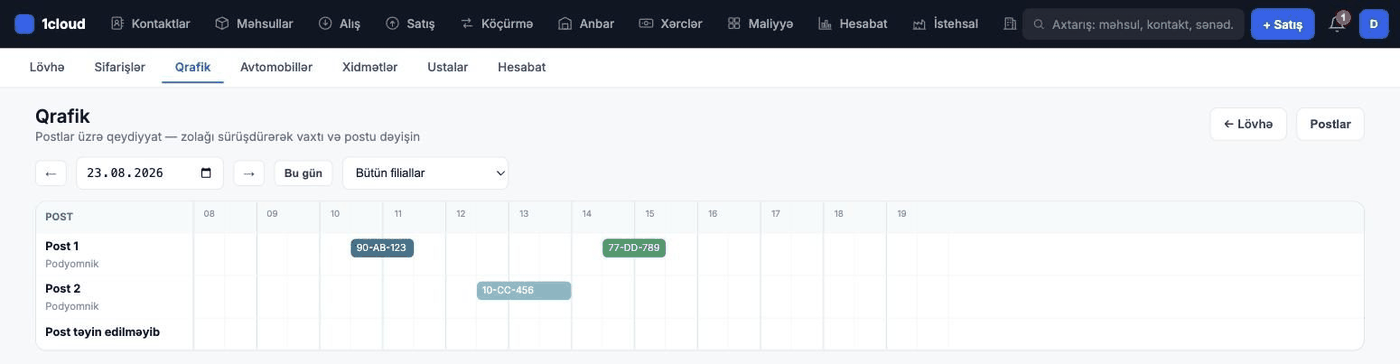Select booking 90-AB-123 on Post 1

coord(382,248)
